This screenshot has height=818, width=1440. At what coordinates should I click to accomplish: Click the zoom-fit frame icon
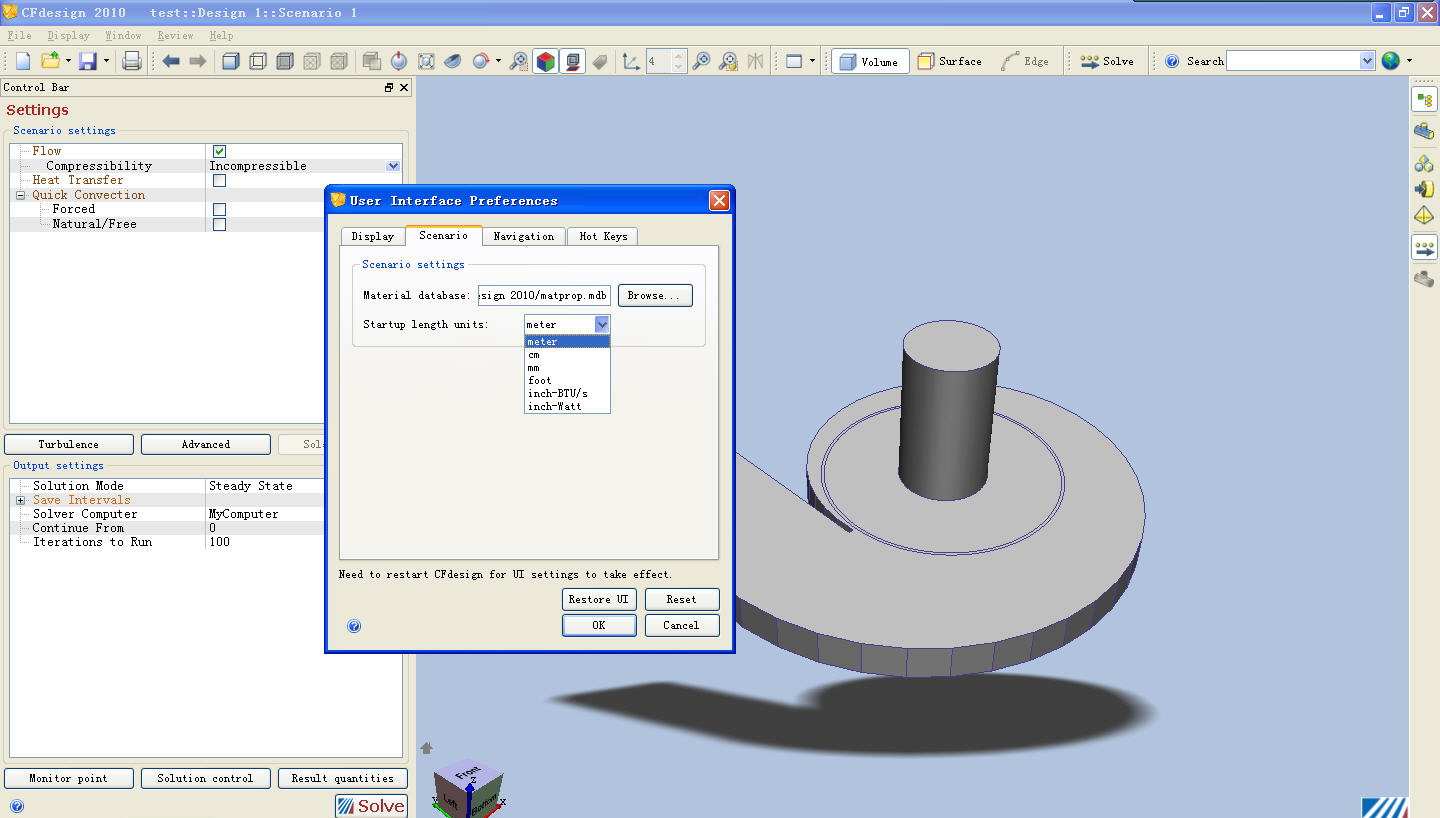pos(426,61)
